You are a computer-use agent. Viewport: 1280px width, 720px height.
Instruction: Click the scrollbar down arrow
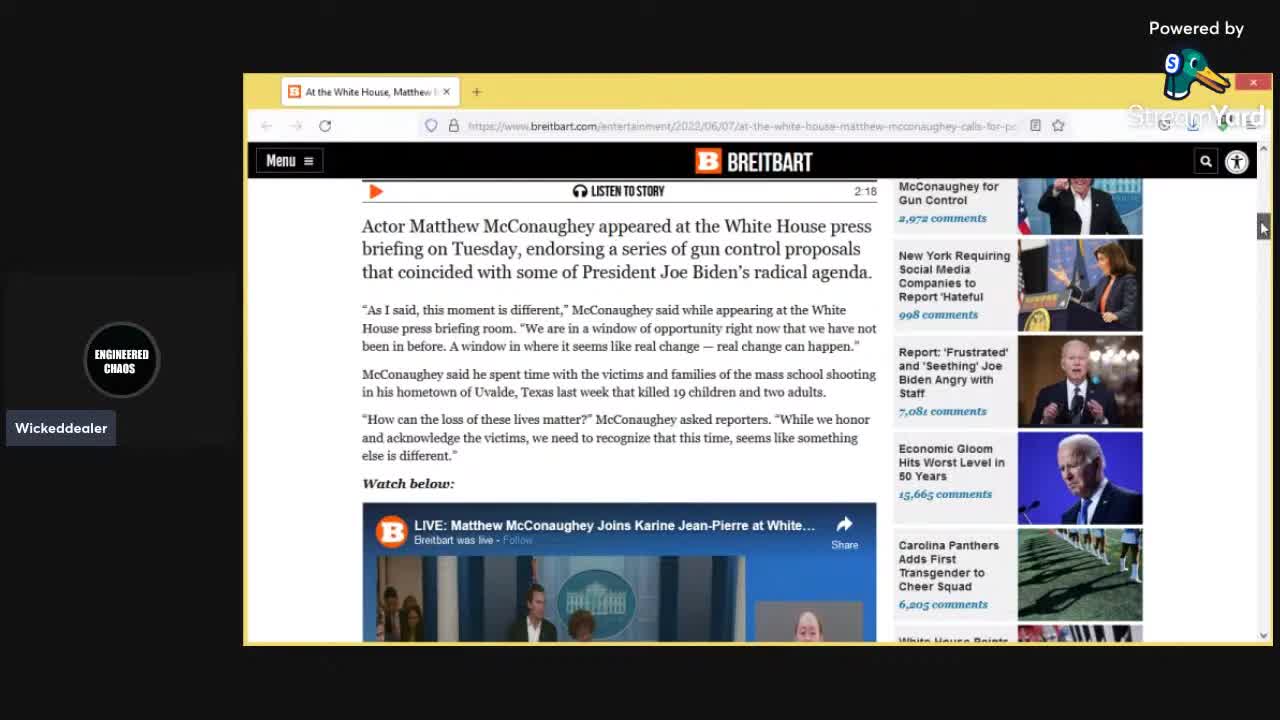click(x=1263, y=635)
